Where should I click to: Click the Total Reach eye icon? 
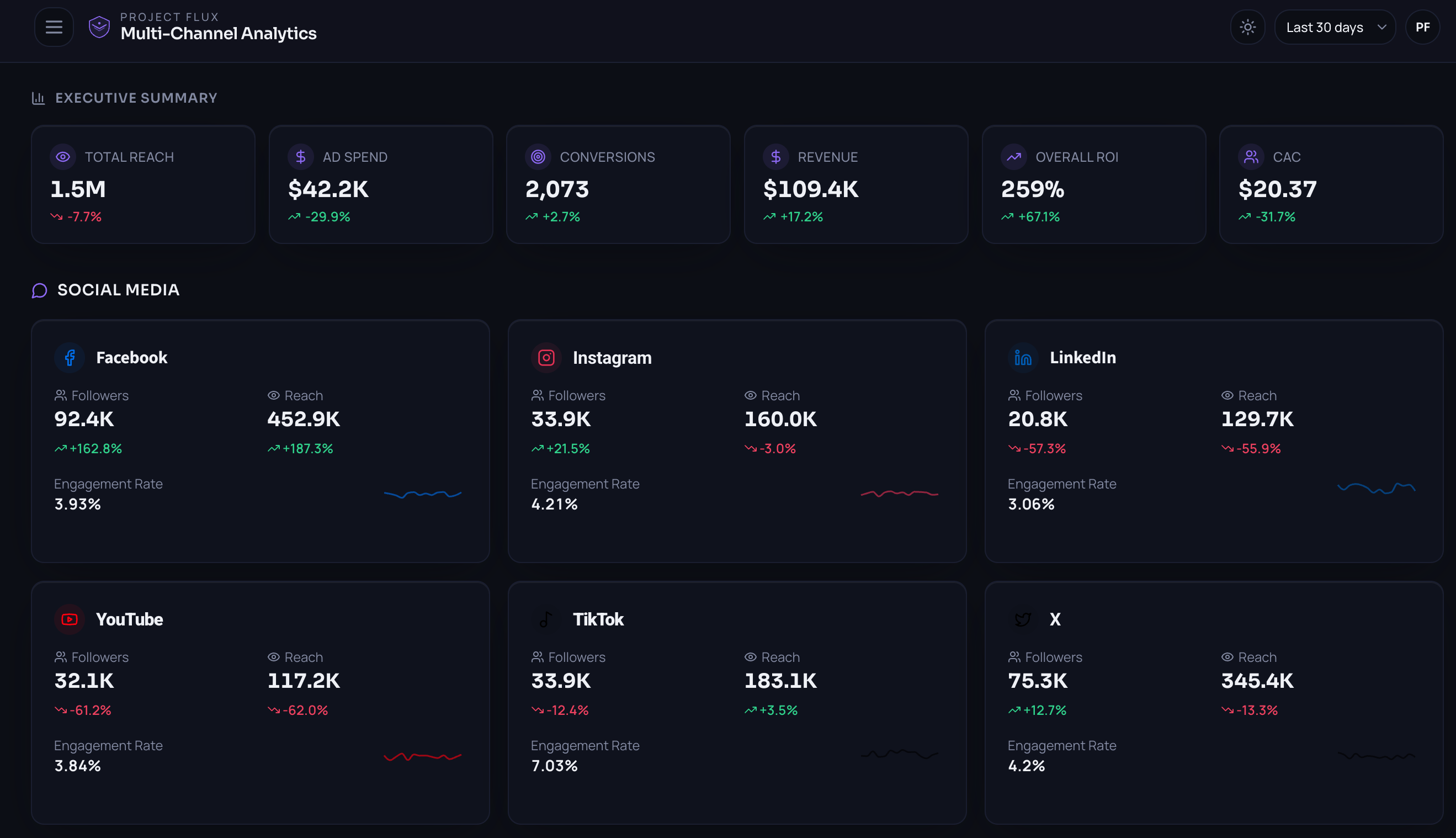63,157
